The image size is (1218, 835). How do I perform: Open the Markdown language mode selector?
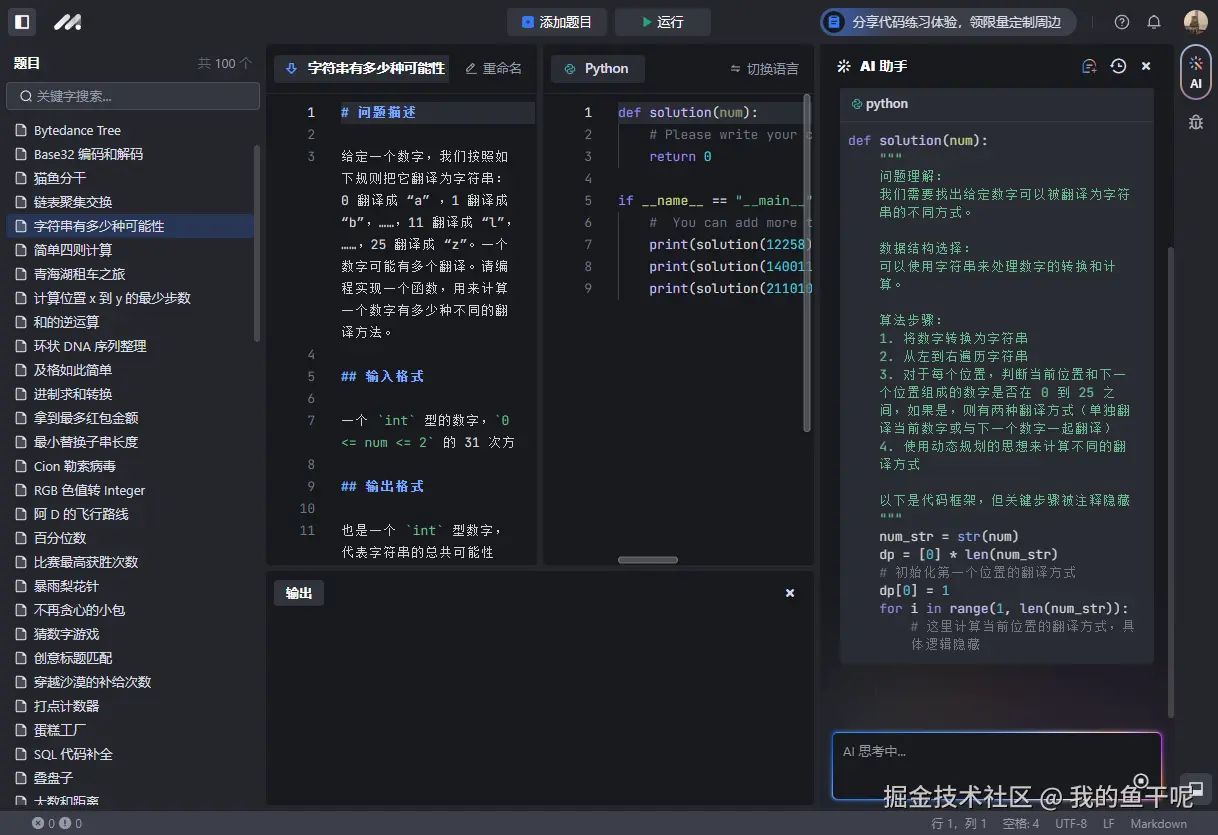(1160, 823)
